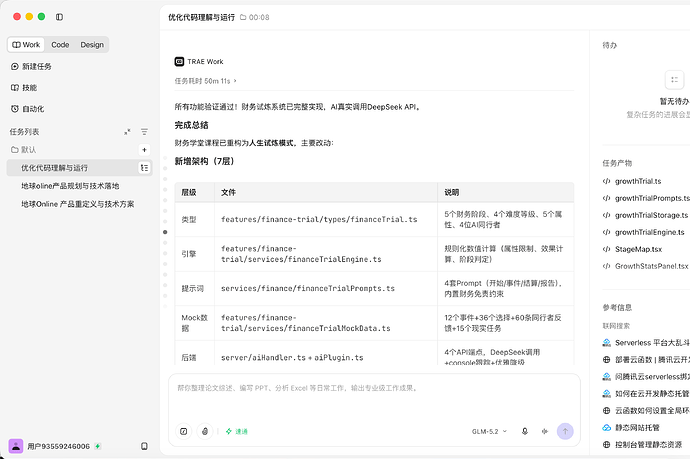Click the device icon at sidebar bottom
The height and width of the screenshot is (459, 690).
tap(144, 446)
